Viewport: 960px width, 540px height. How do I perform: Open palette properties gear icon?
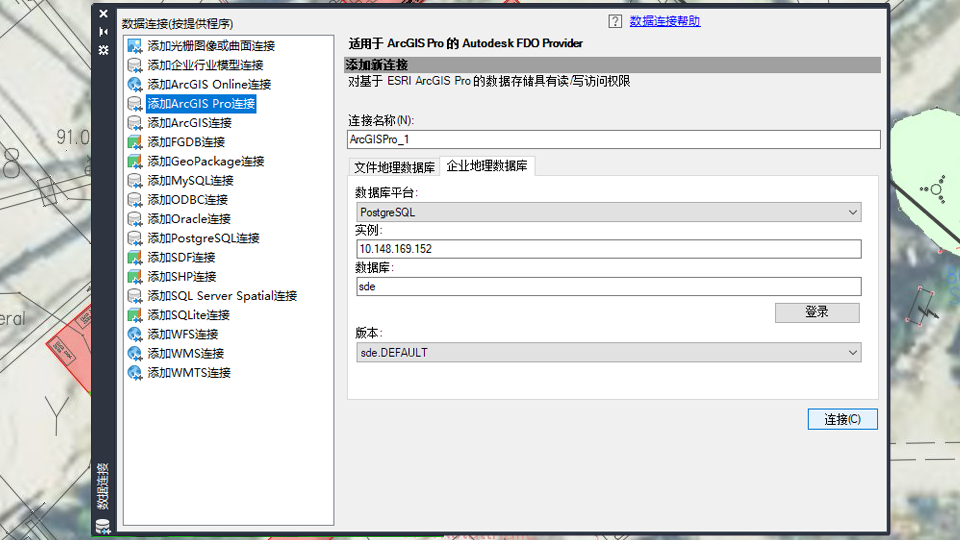pyautogui.click(x=103, y=50)
